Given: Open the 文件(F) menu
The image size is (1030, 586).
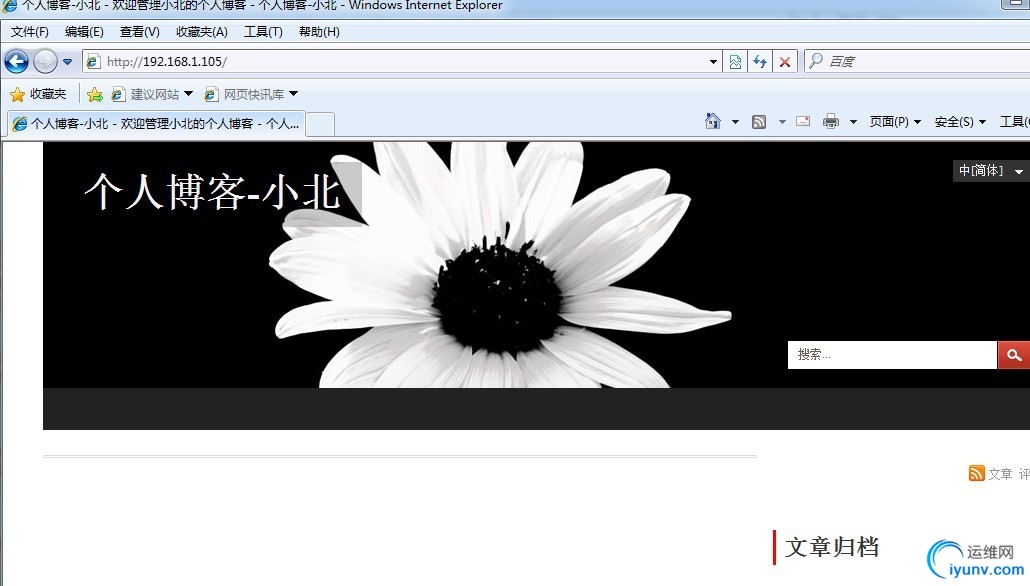Looking at the screenshot, I should (x=30, y=32).
